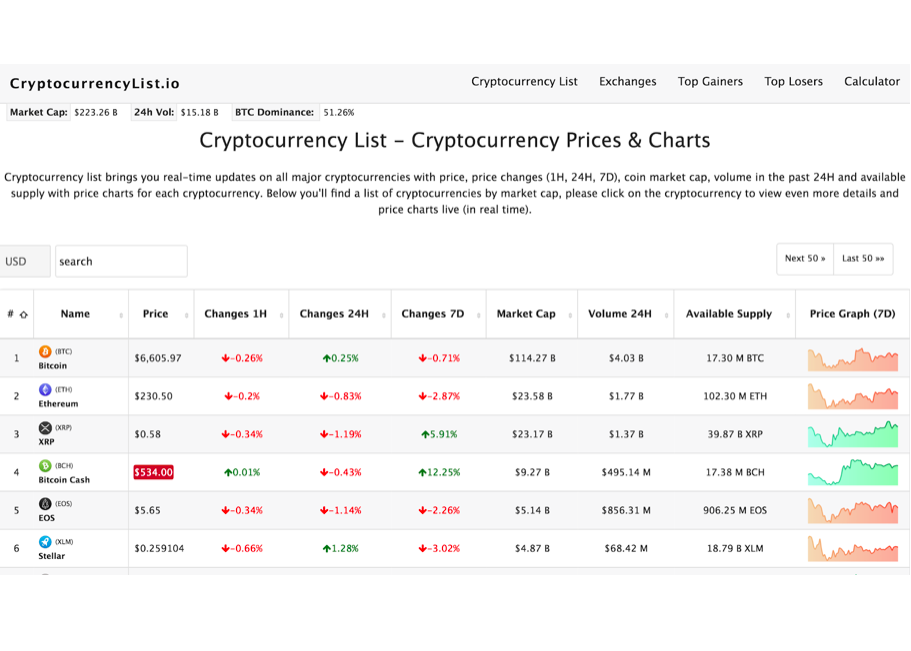Click the Next 50 button
911x651 pixels.
coord(805,259)
